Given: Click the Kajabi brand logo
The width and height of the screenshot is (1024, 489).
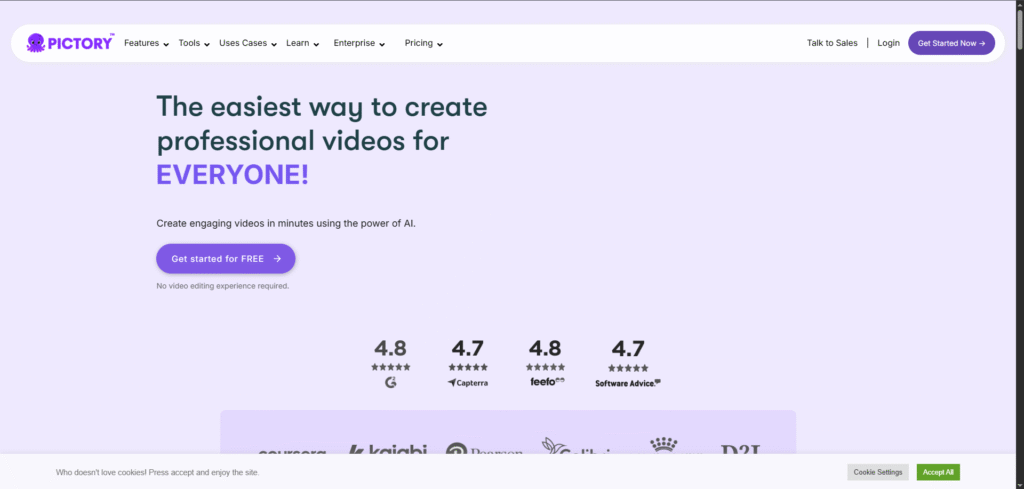Looking at the screenshot, I should point(387,452).
